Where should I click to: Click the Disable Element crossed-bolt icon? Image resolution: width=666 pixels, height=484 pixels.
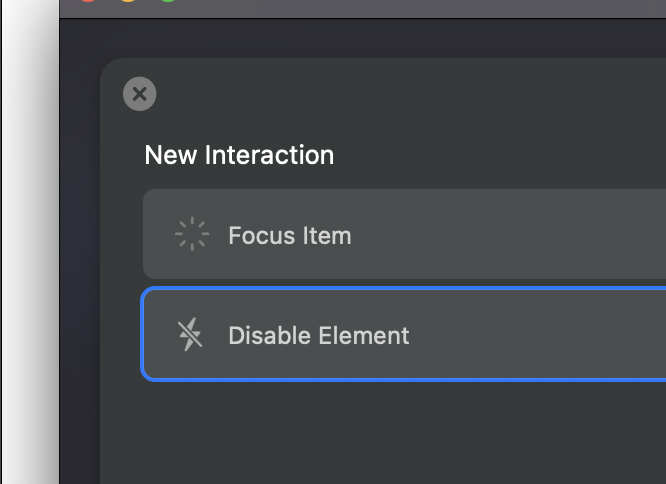pyautogui.click(x=190, y=335)
